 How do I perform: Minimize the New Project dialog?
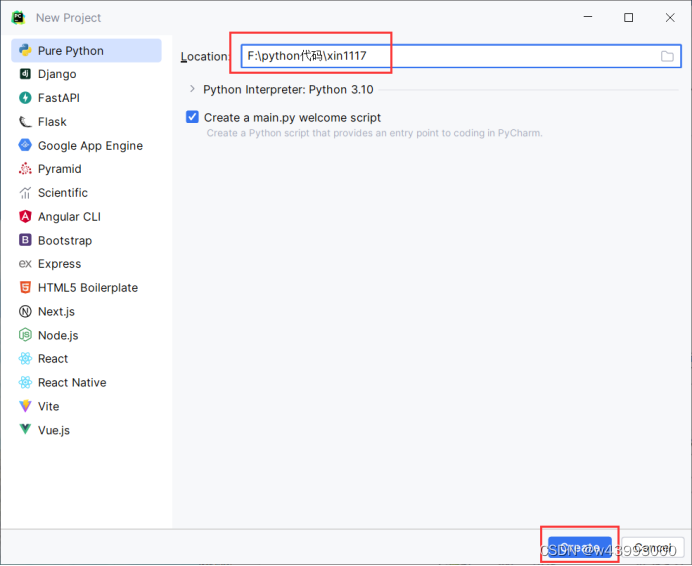[588, 18]
